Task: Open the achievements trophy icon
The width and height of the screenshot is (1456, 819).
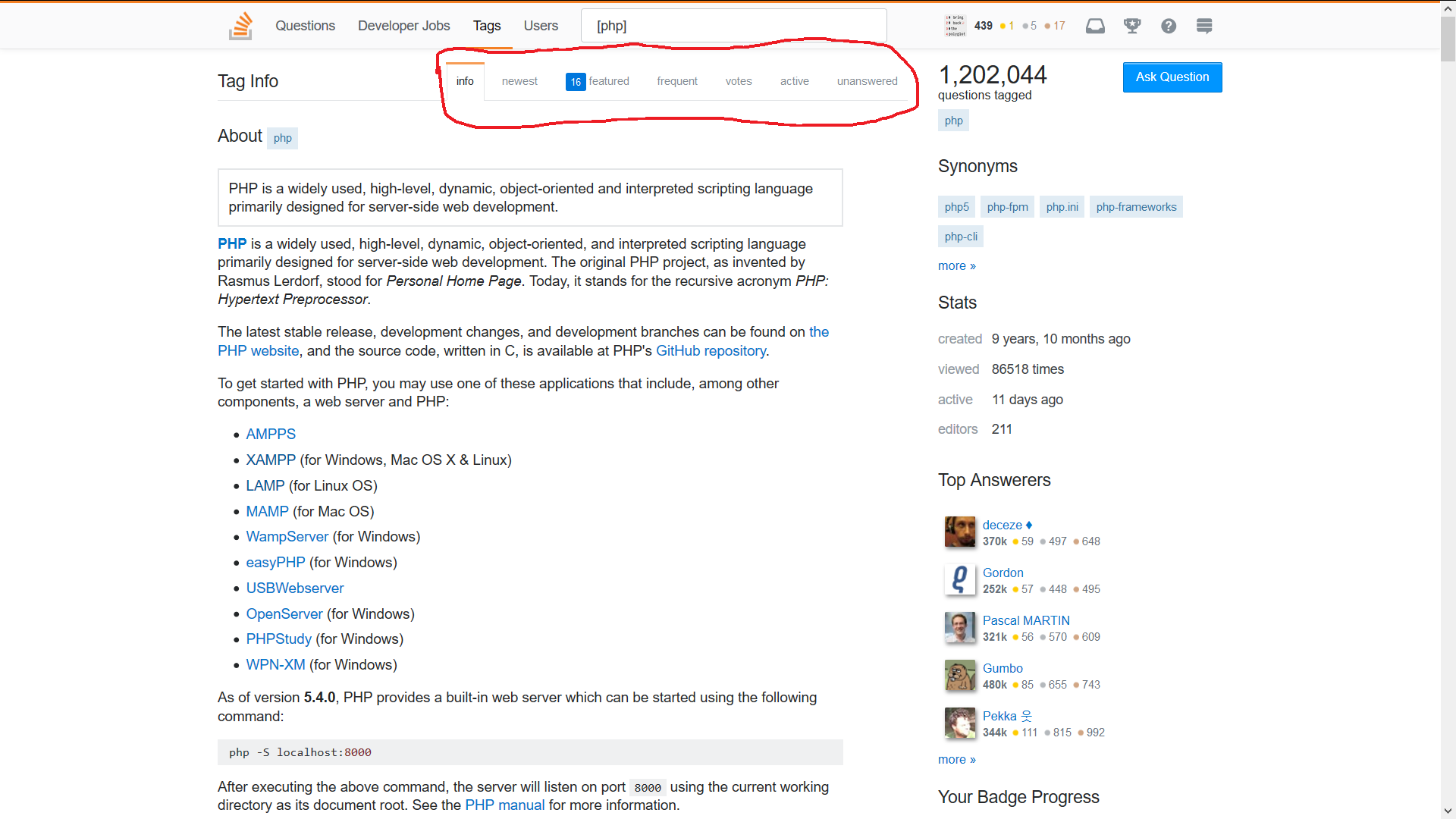Action: click(1132, 26)
